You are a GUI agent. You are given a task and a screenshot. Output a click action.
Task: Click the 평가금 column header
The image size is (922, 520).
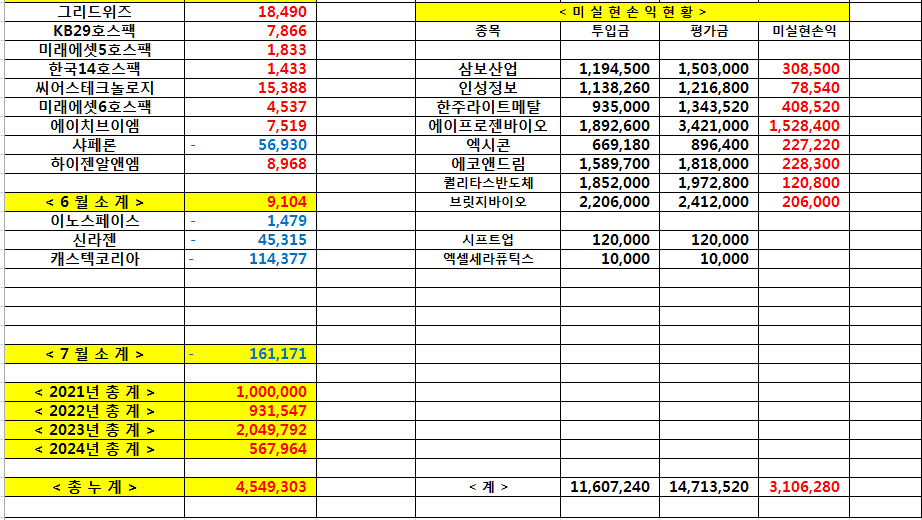click(708, 31)
